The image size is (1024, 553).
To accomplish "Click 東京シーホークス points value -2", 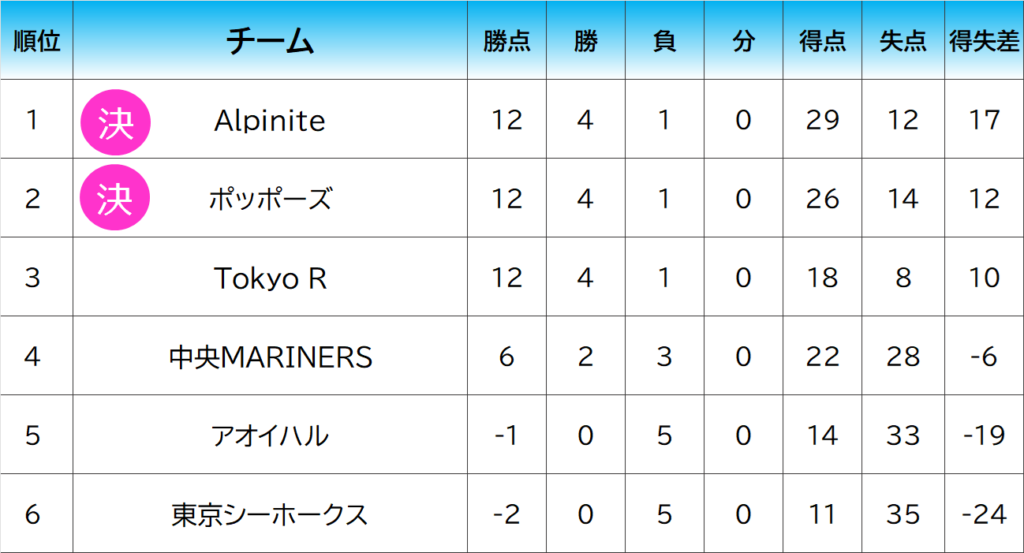I will pos(507,515).
